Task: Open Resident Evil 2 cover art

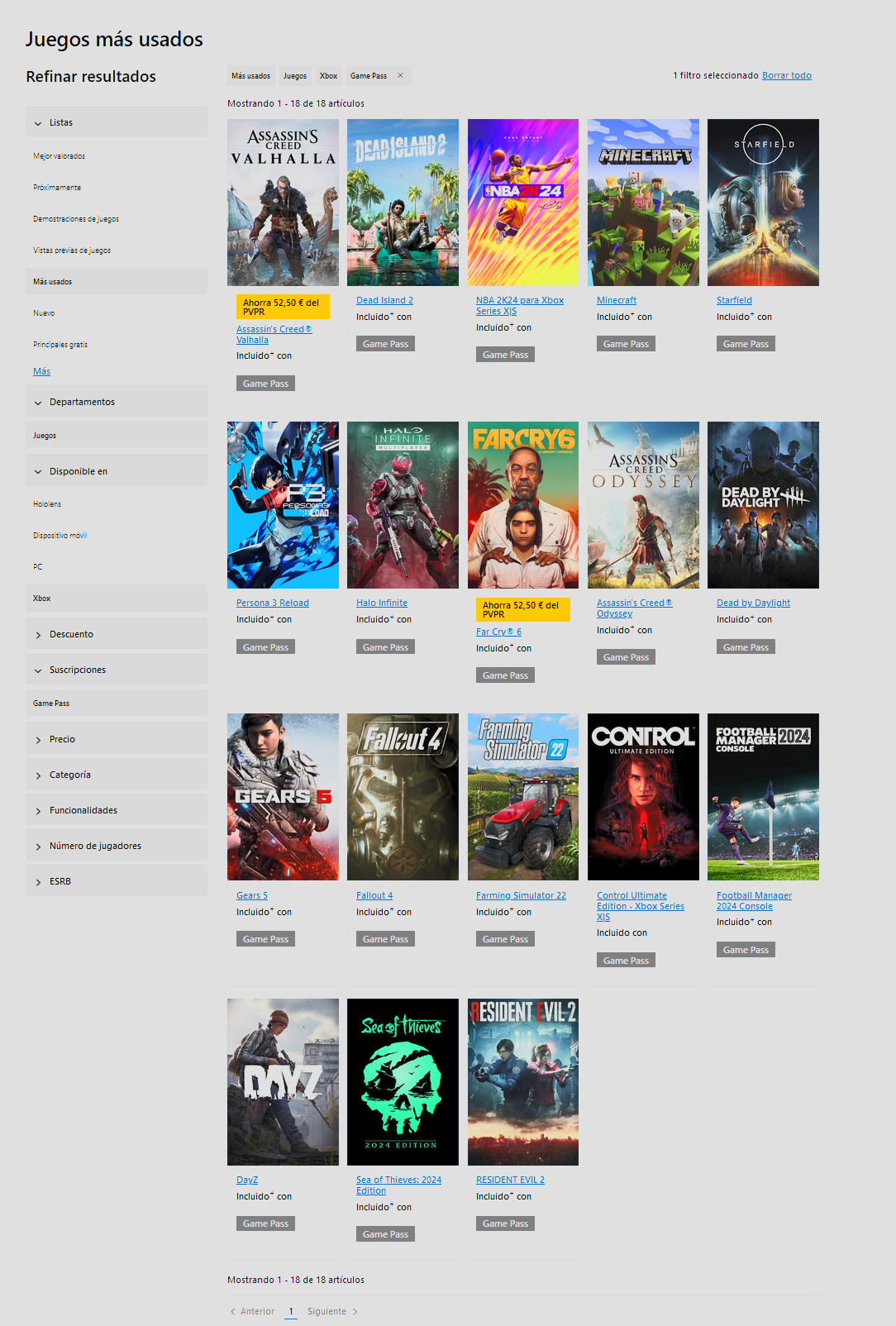Action: pyautogui.click(x=523, y=1082)
